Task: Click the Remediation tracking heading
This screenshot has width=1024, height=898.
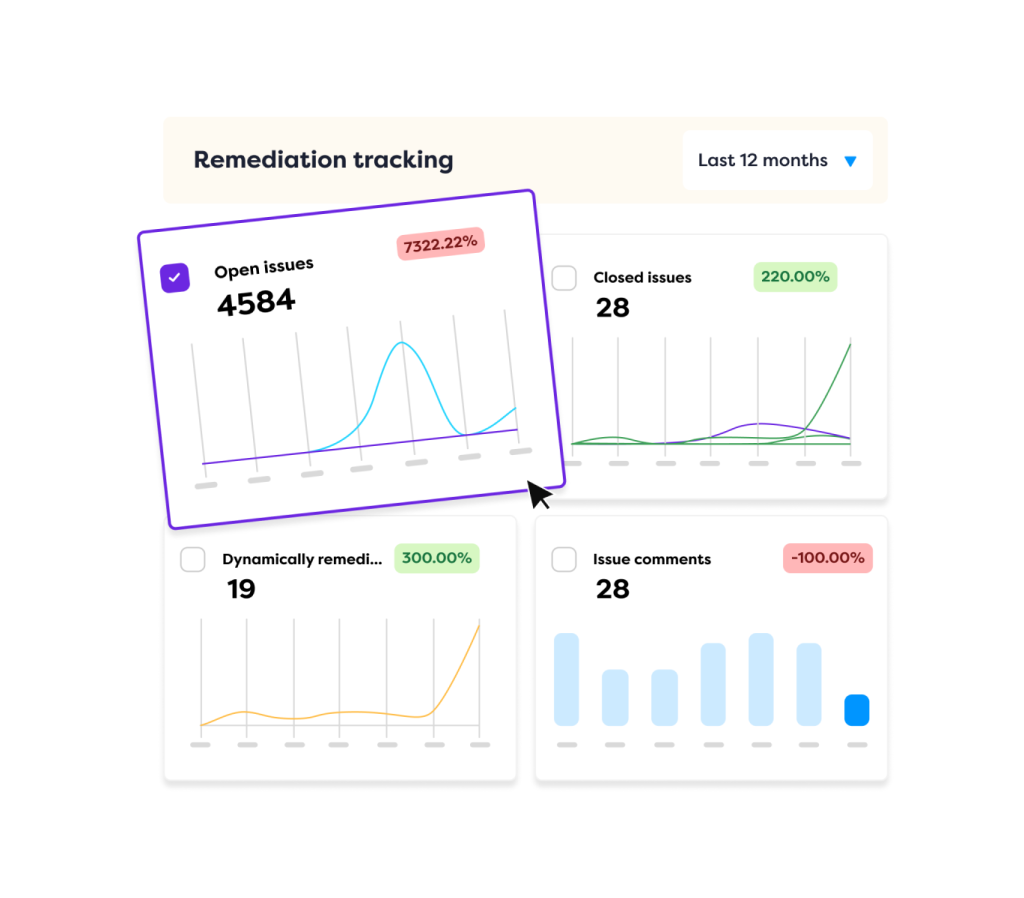Action: point(323,160)
